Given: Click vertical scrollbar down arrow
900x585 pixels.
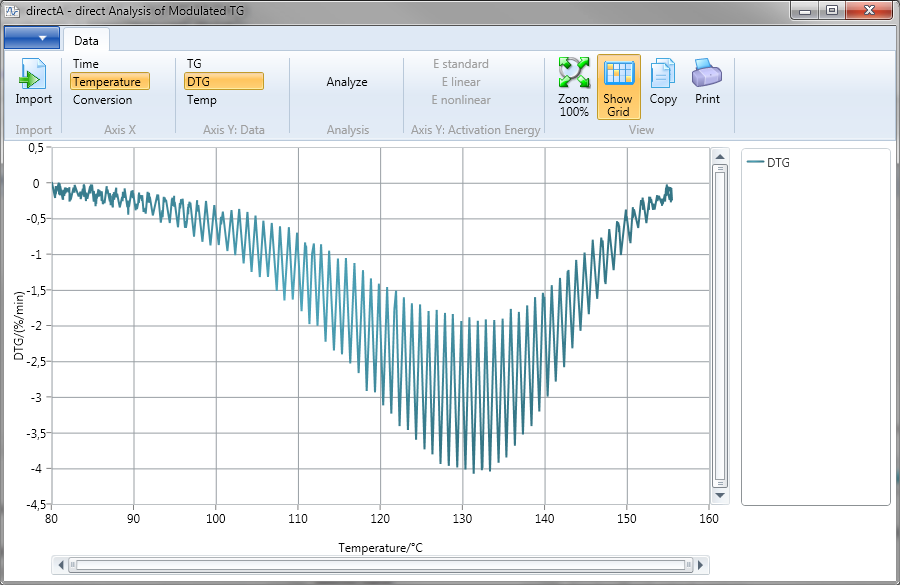Looking at the screenshot, I should pos(720,495).
